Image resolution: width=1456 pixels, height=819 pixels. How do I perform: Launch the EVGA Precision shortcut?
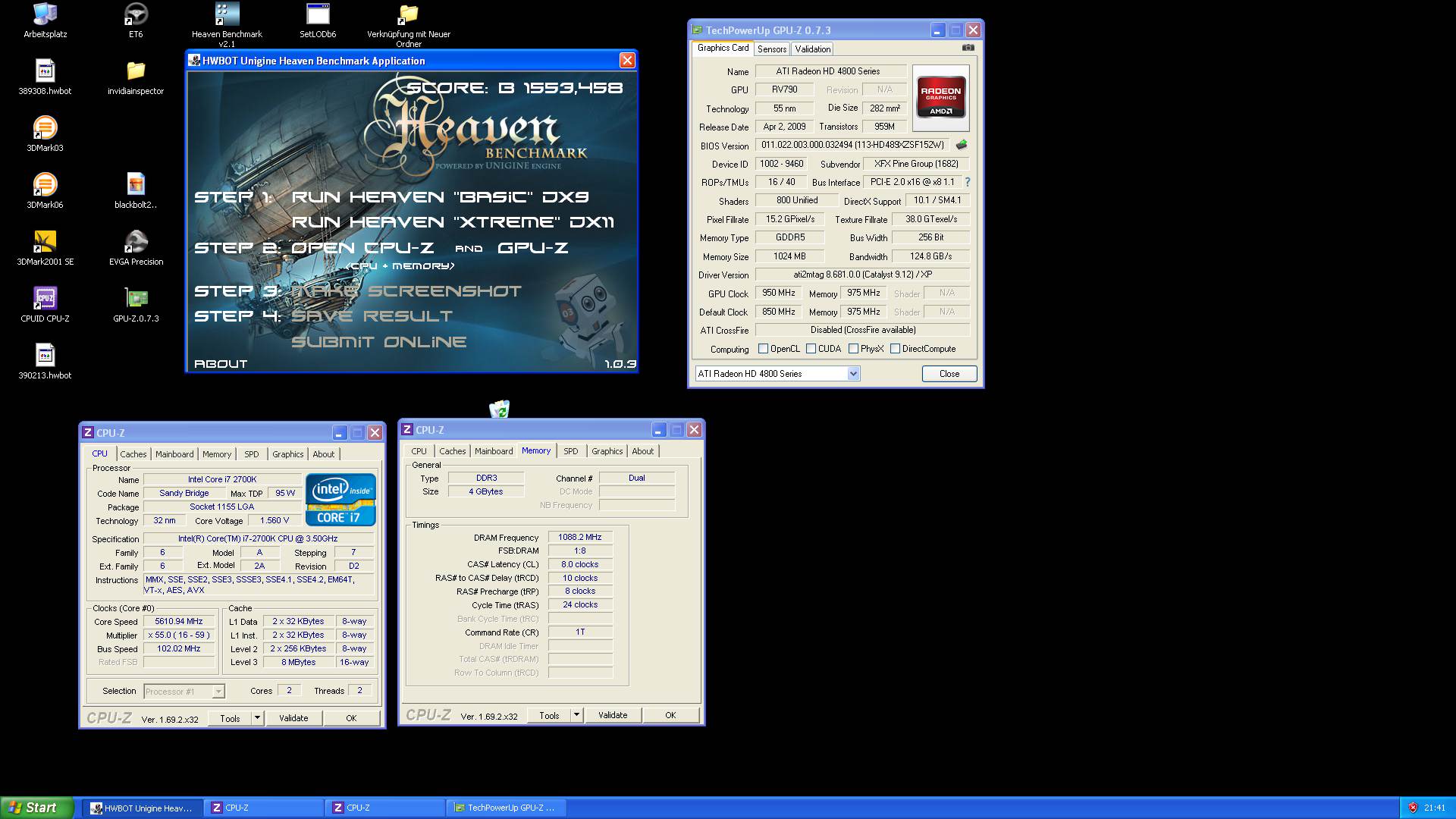pos(136,248)
